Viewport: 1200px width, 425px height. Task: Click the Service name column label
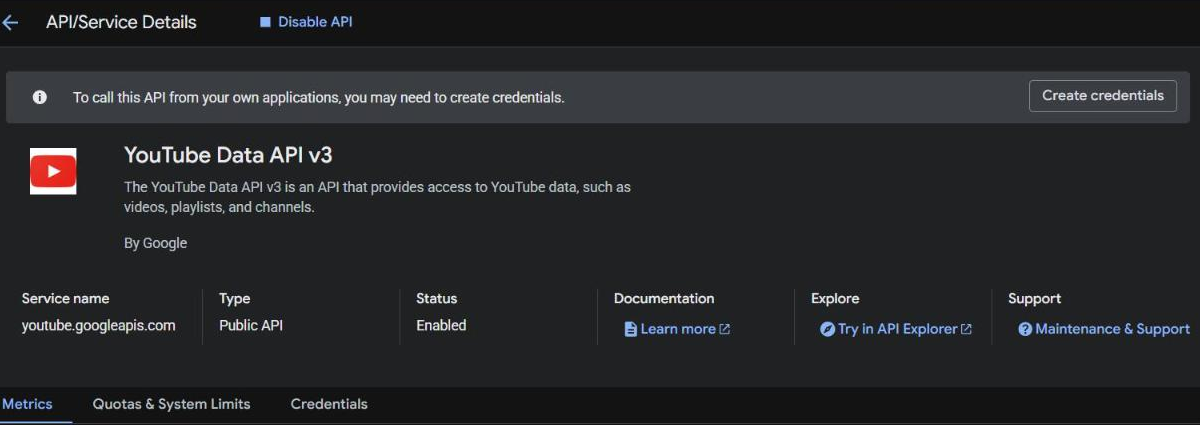(66, 299)
